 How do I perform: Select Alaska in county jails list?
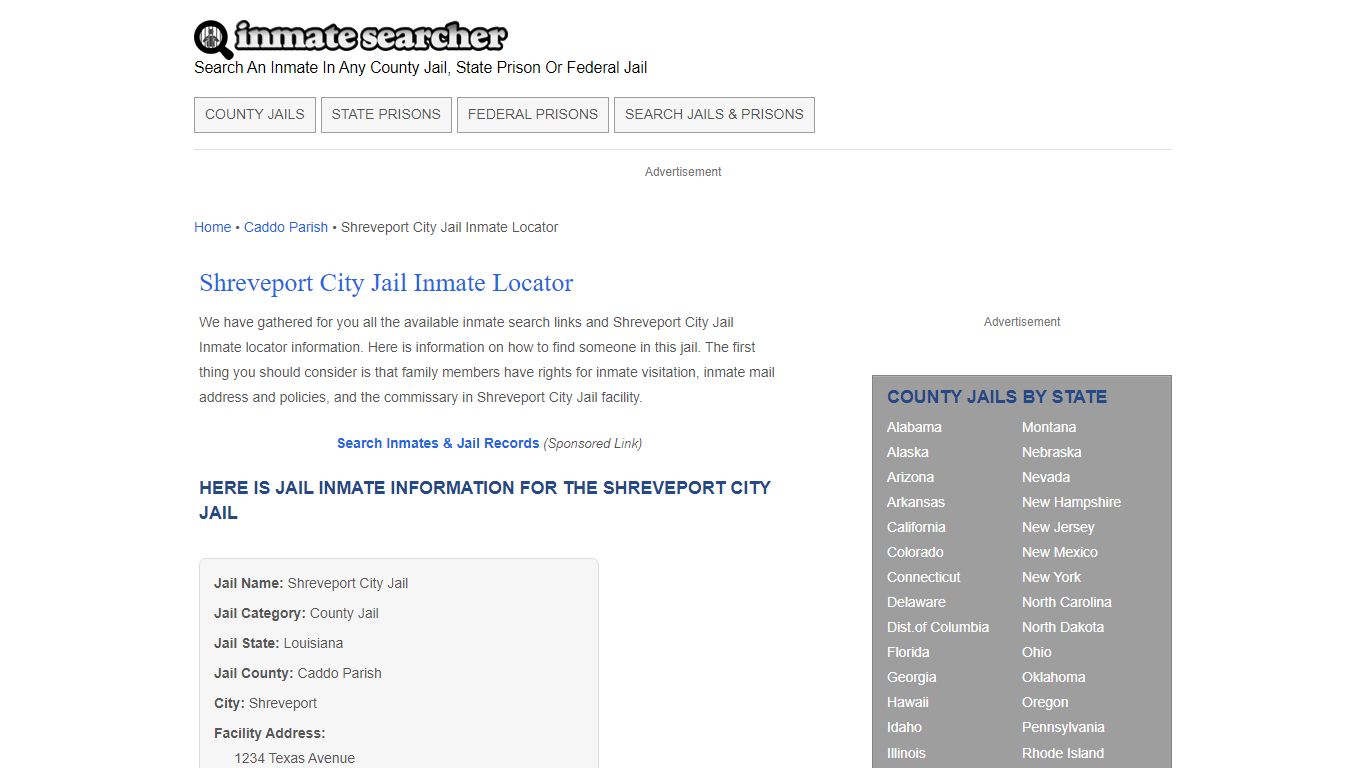(908, 452)
